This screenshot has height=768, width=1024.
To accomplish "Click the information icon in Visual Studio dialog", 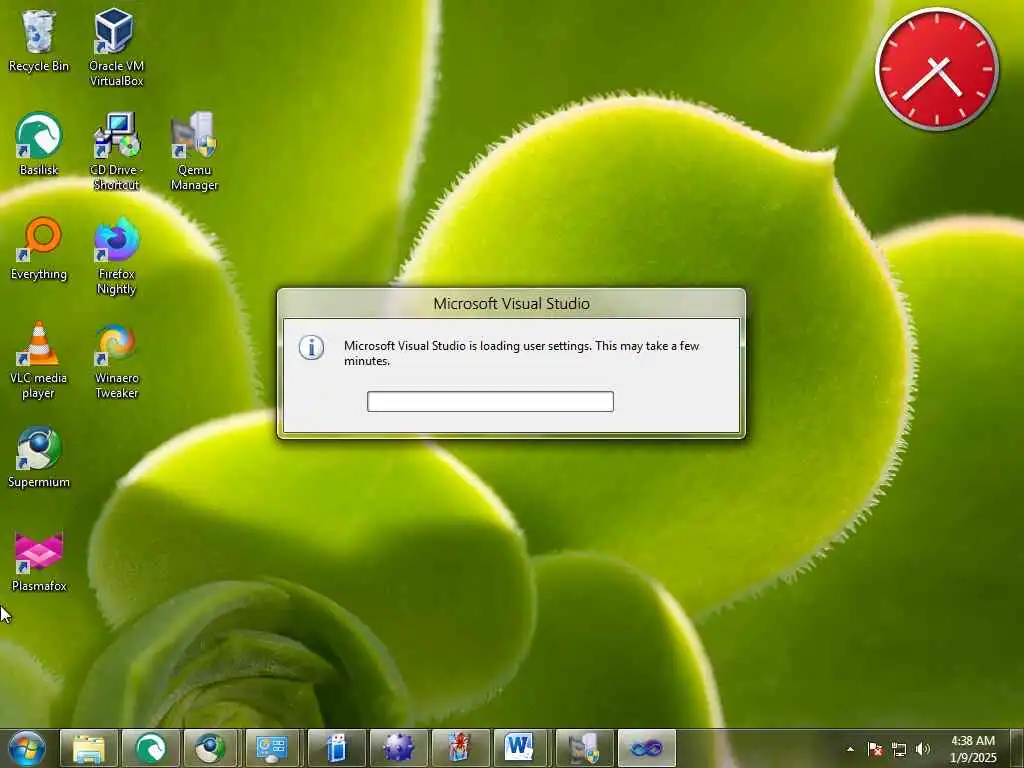I will pyautogui.click(x=312, y=347).
